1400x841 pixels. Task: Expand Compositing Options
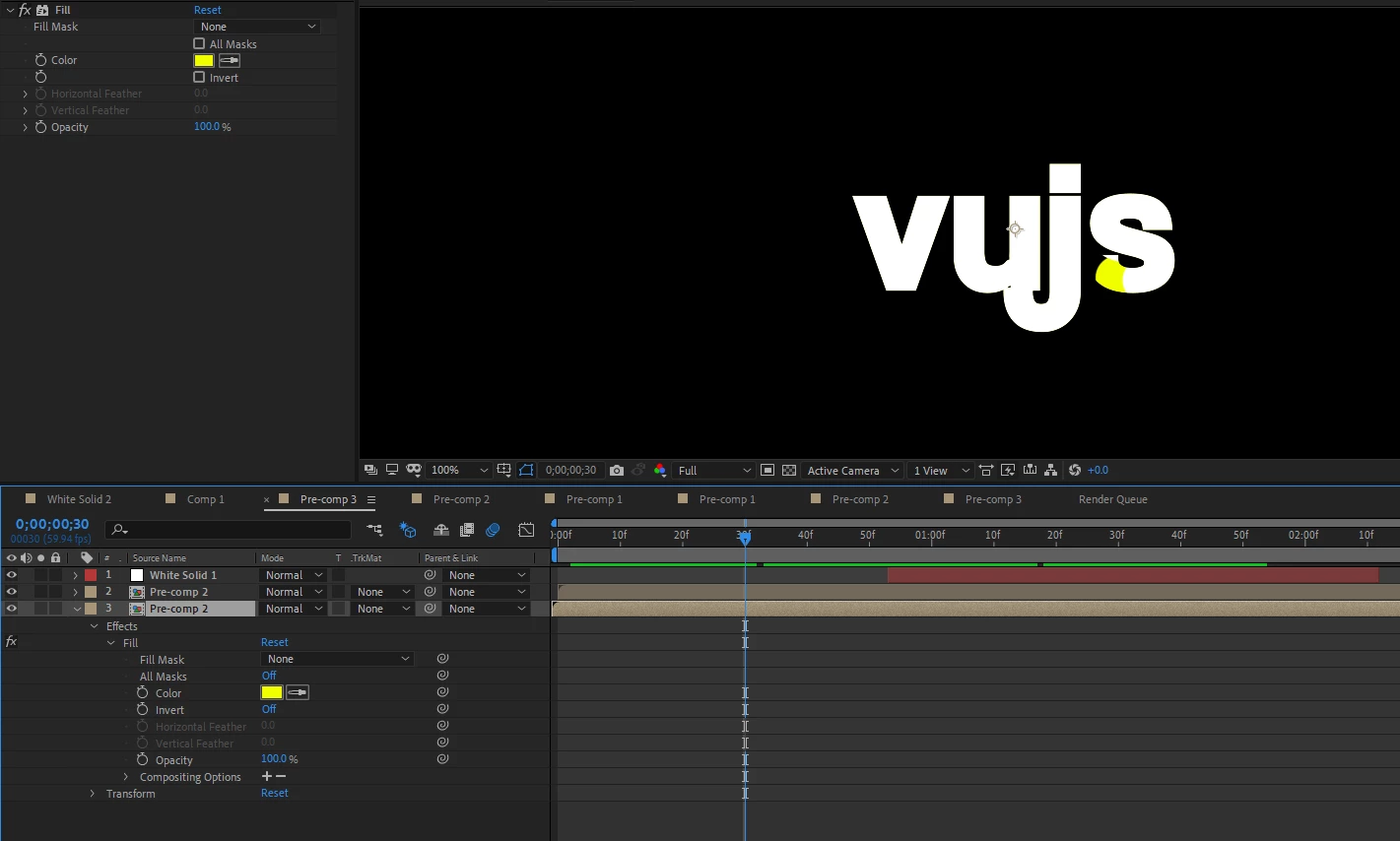(126, 777)
